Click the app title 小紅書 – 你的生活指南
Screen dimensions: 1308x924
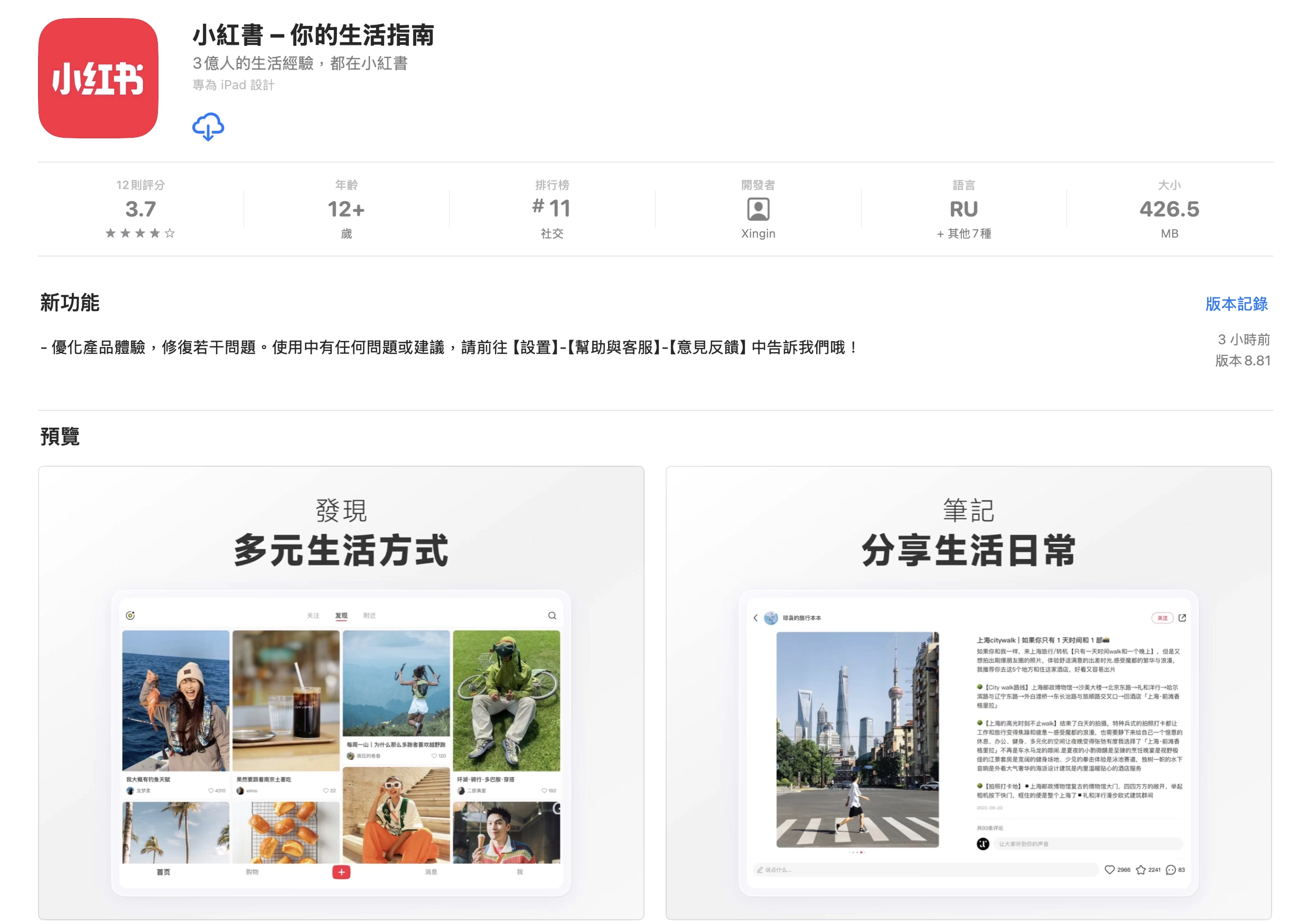(313, 35)
